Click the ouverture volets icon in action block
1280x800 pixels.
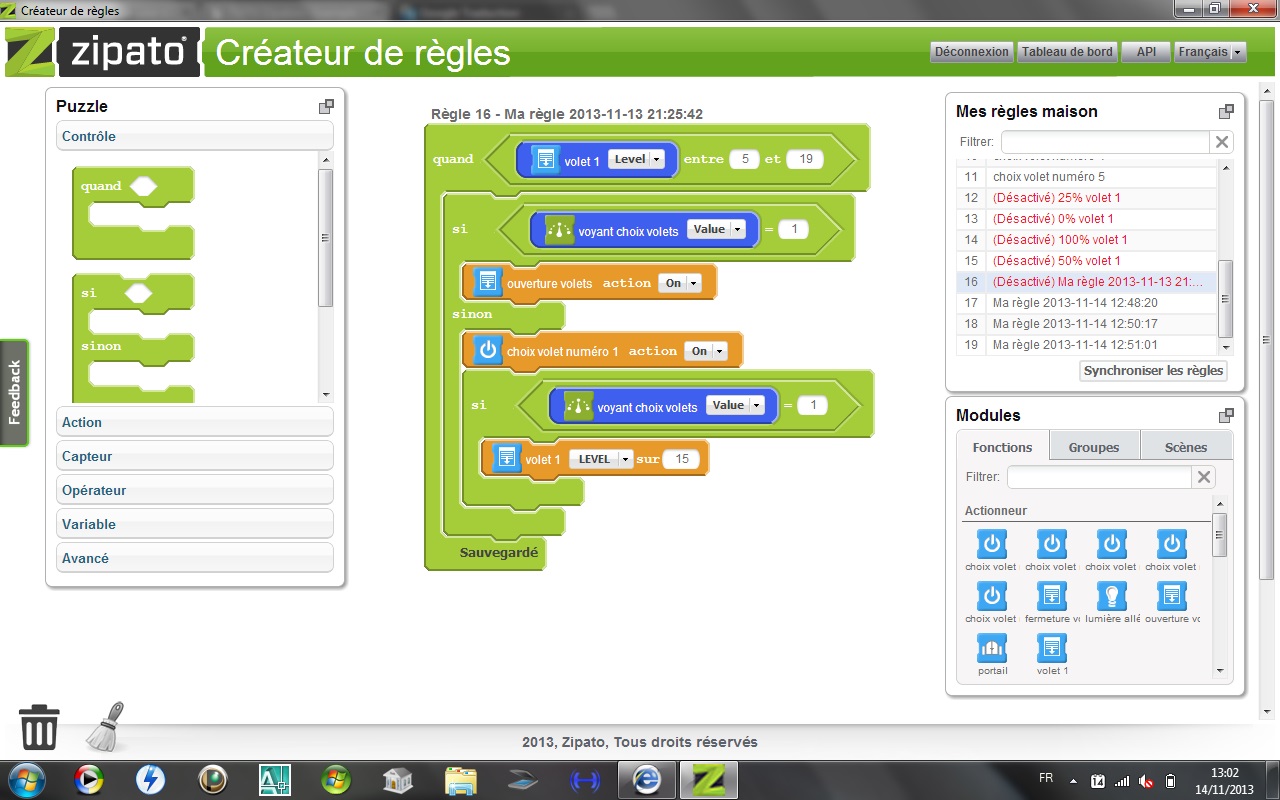point(487,282)
